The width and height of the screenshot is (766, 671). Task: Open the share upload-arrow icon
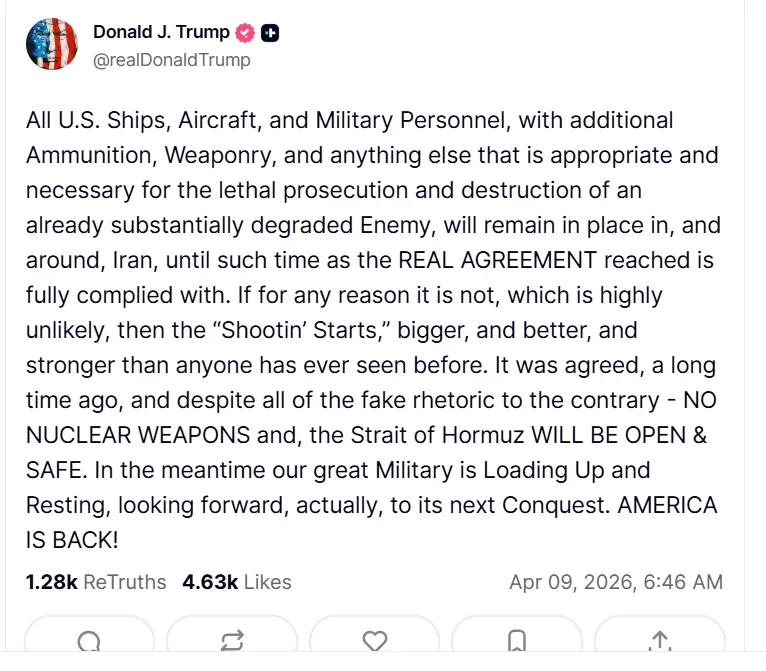coord(659,640)
